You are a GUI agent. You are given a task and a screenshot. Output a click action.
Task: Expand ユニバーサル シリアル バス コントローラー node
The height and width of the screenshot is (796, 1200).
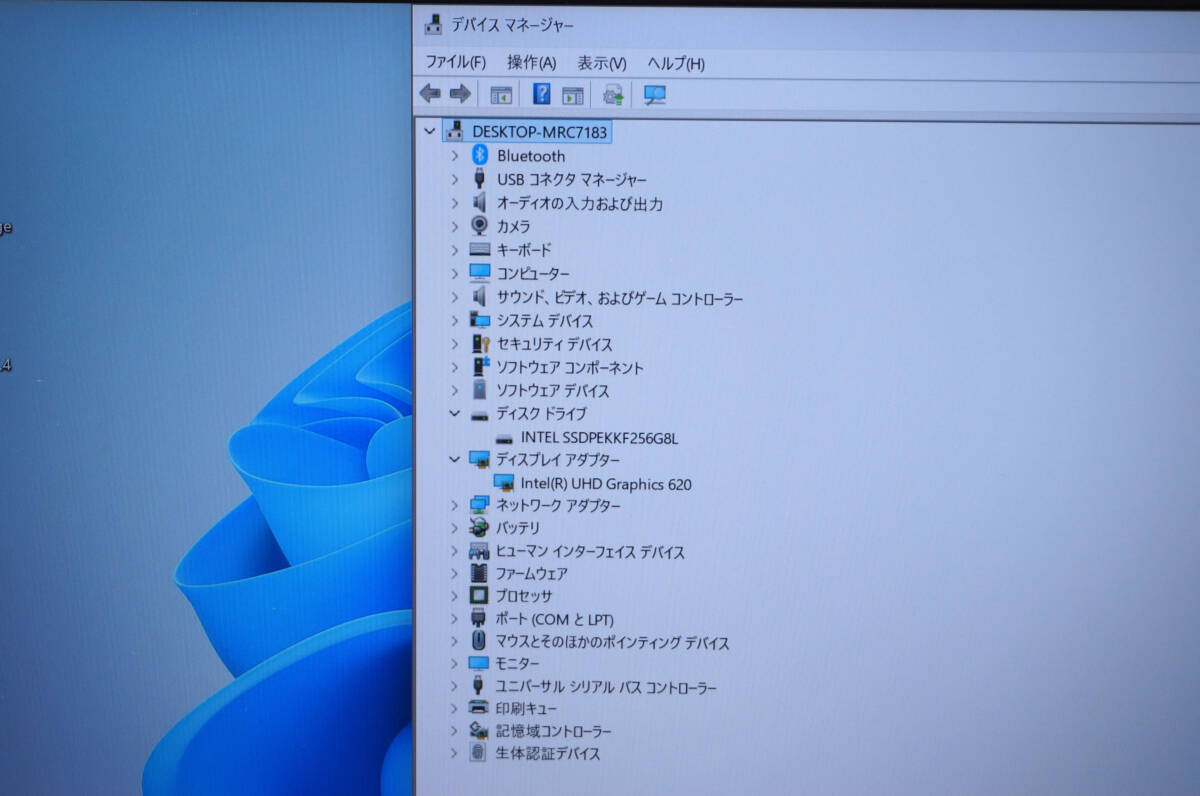(454, 687)
